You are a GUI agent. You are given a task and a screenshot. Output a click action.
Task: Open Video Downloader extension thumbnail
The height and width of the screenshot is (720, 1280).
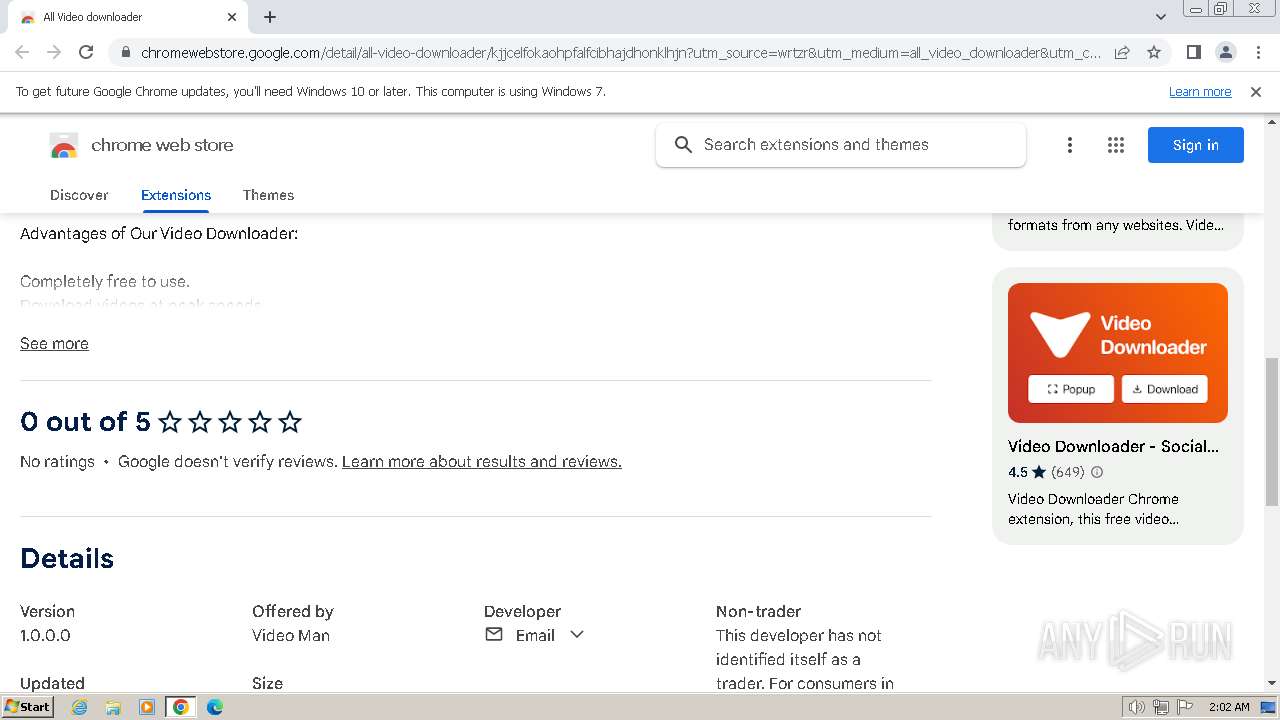[1118, 353]
